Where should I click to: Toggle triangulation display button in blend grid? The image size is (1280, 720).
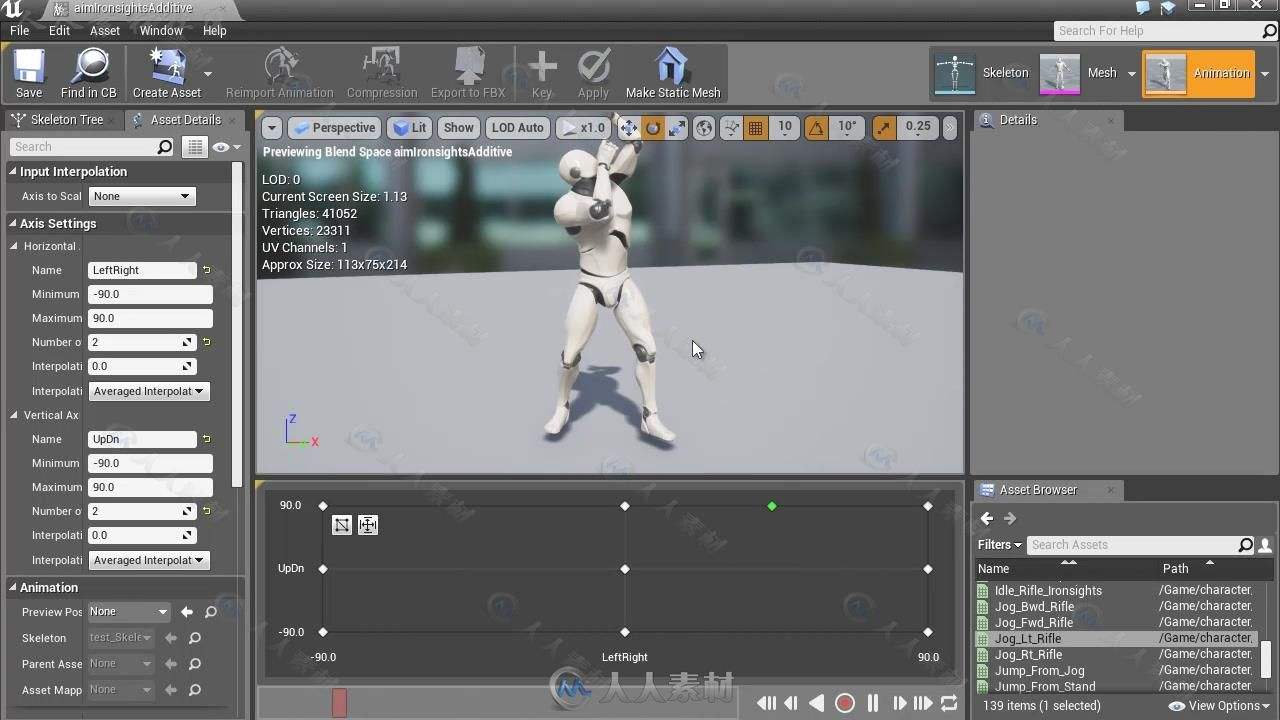click(x=342, y=525)
